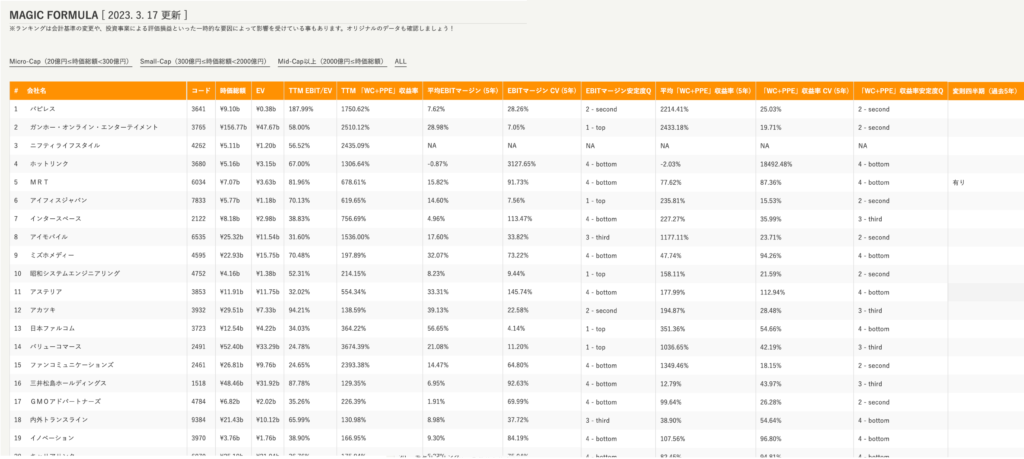Click stock code 6034
This screenshot has height=459, width=1024.
point(199,182)
